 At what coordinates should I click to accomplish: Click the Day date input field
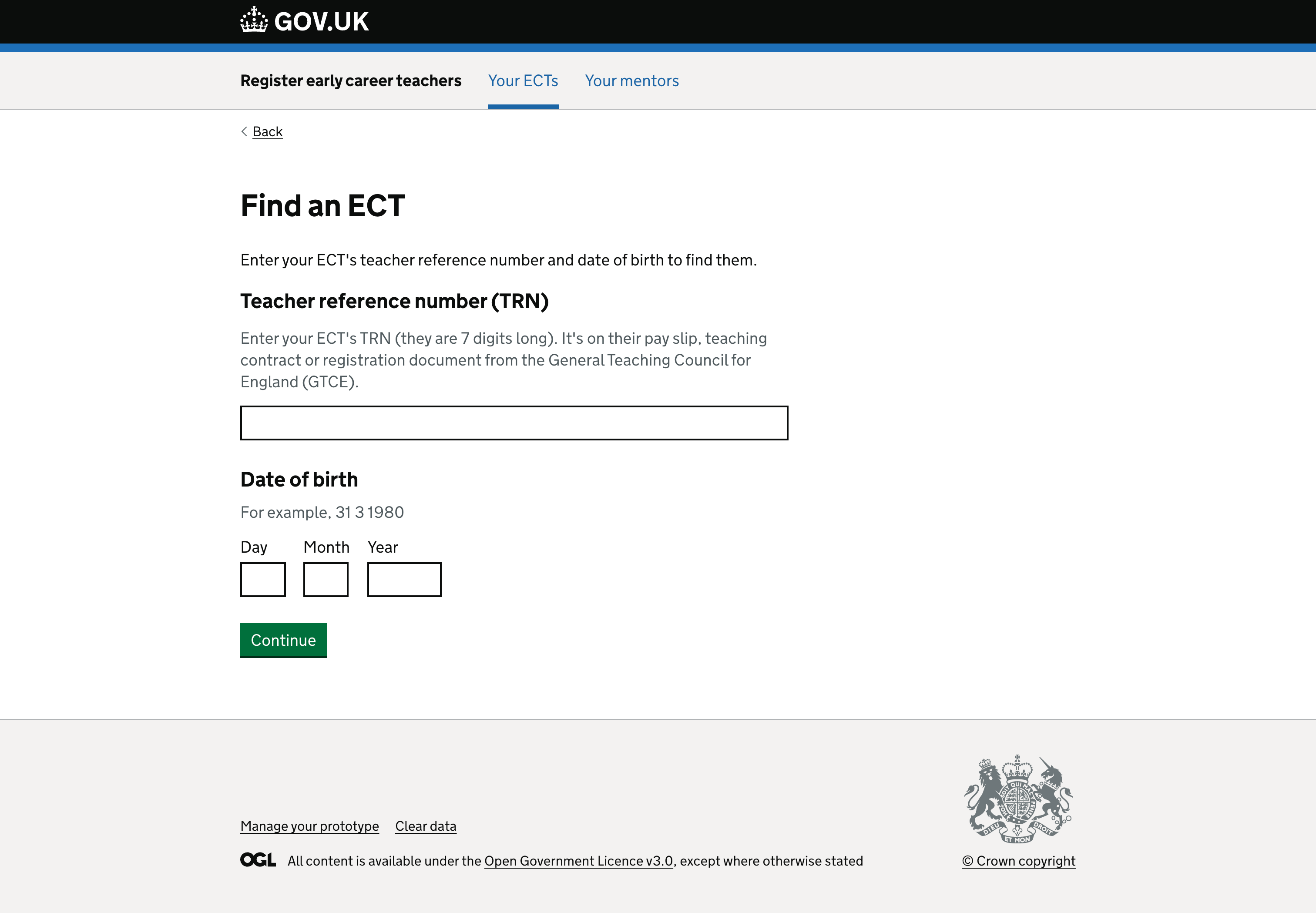[263, 579]
